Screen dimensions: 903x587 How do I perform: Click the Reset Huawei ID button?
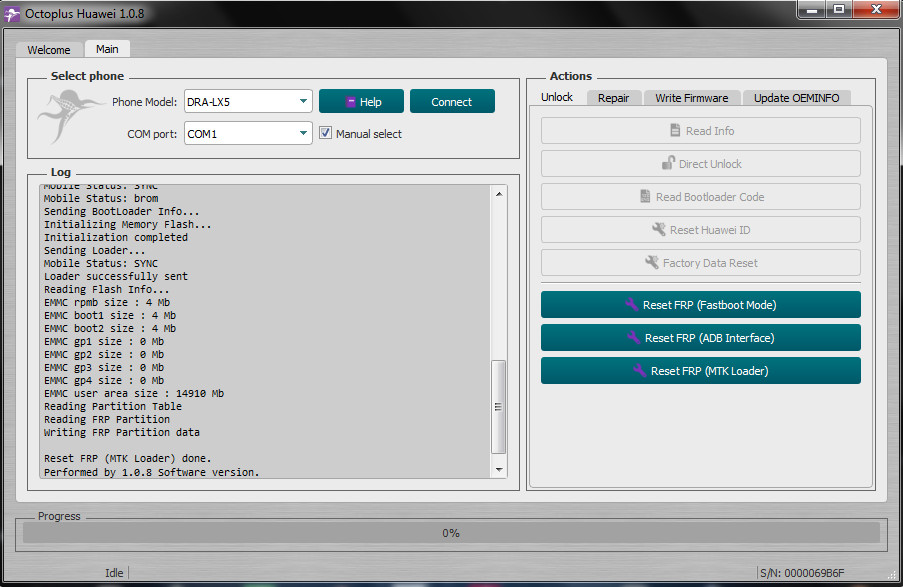(701, 230)
